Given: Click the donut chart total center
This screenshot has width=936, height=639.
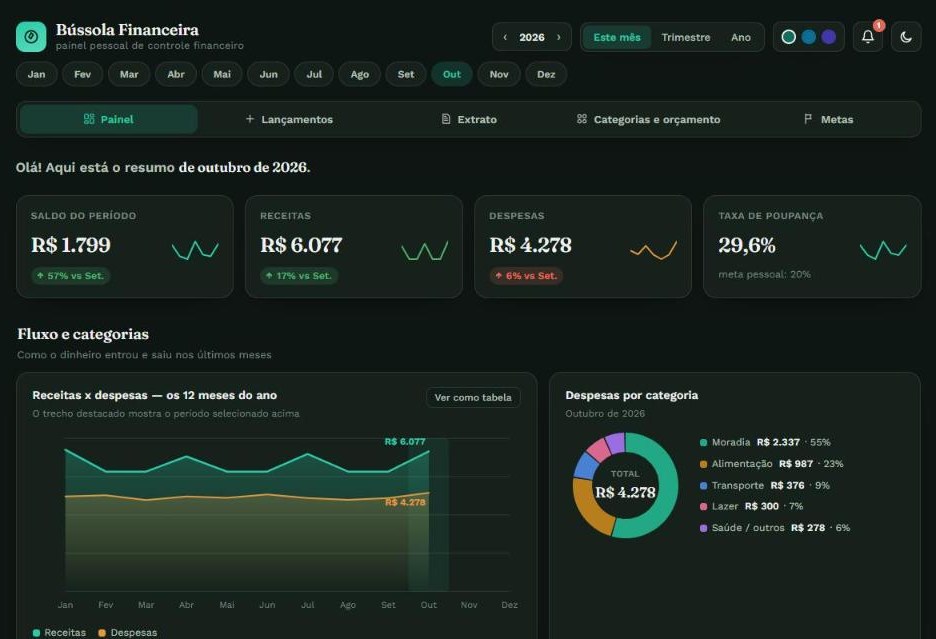Looking at the screenshot, I should (625, 486).
